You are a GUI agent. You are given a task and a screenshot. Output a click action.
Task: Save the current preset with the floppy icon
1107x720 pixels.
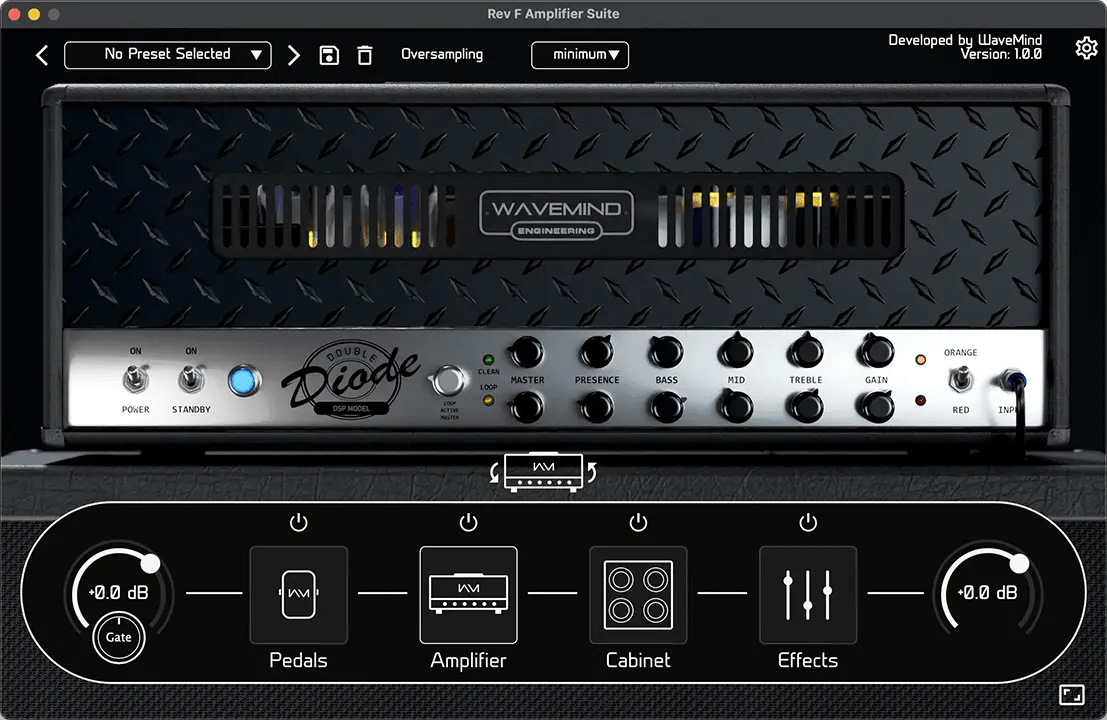point(329,55)
